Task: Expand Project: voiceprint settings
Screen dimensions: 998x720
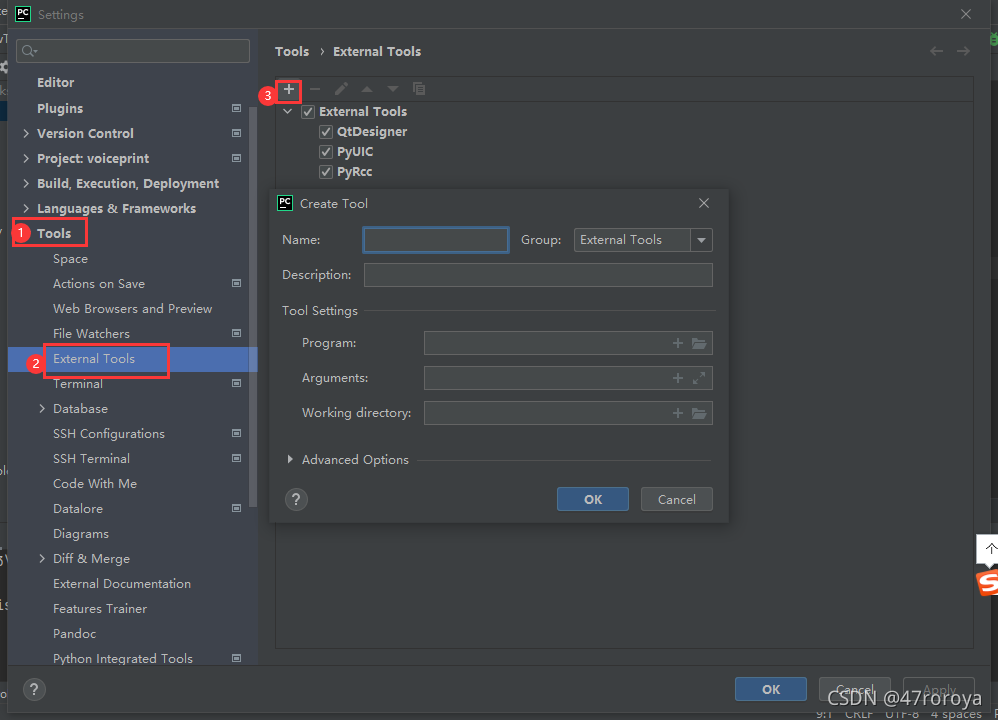Action: point(25,158)
